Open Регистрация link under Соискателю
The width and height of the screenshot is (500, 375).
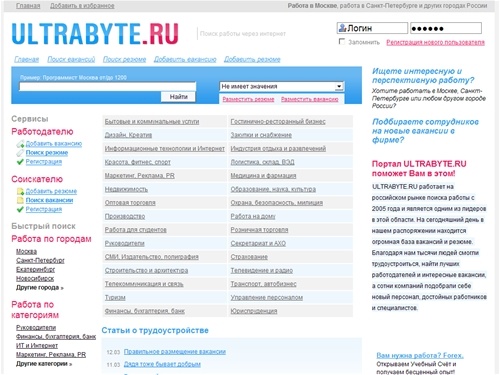click(x=44, y=209)
